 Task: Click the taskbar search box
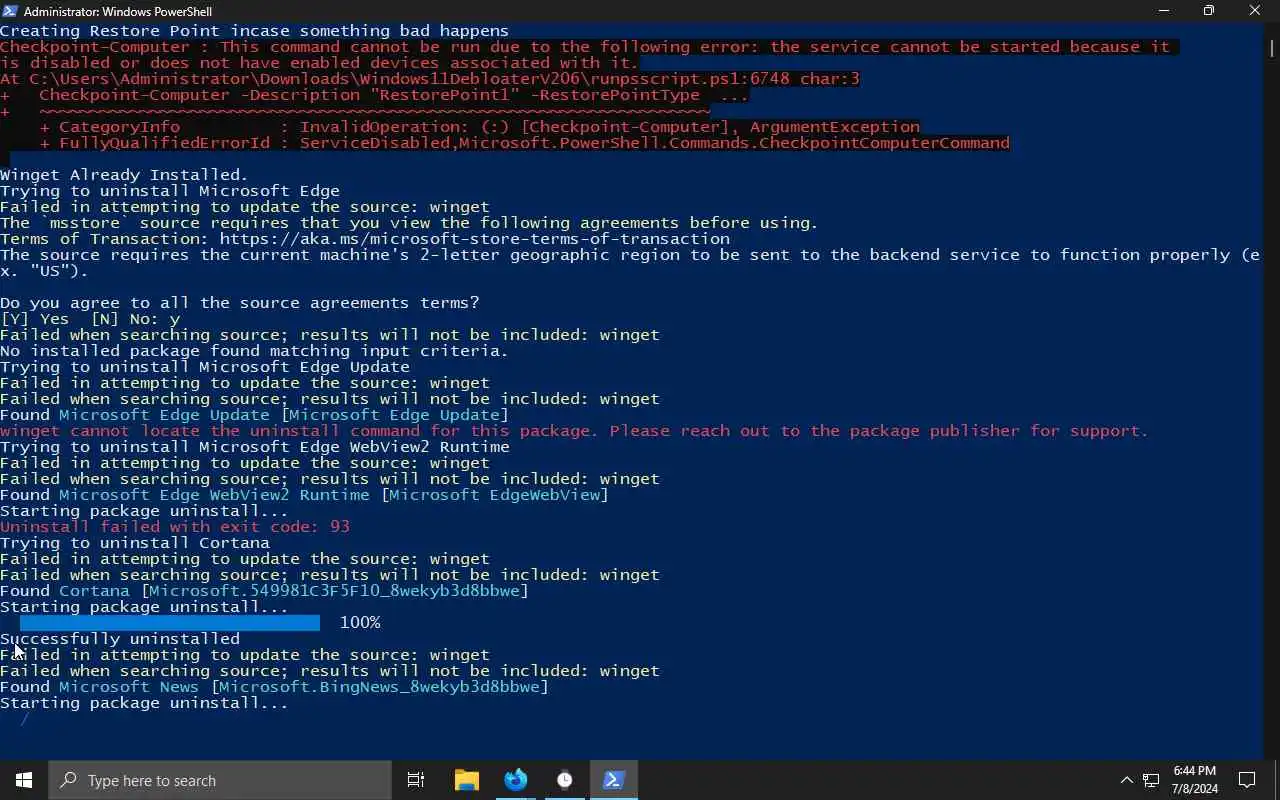pos(220,780)
